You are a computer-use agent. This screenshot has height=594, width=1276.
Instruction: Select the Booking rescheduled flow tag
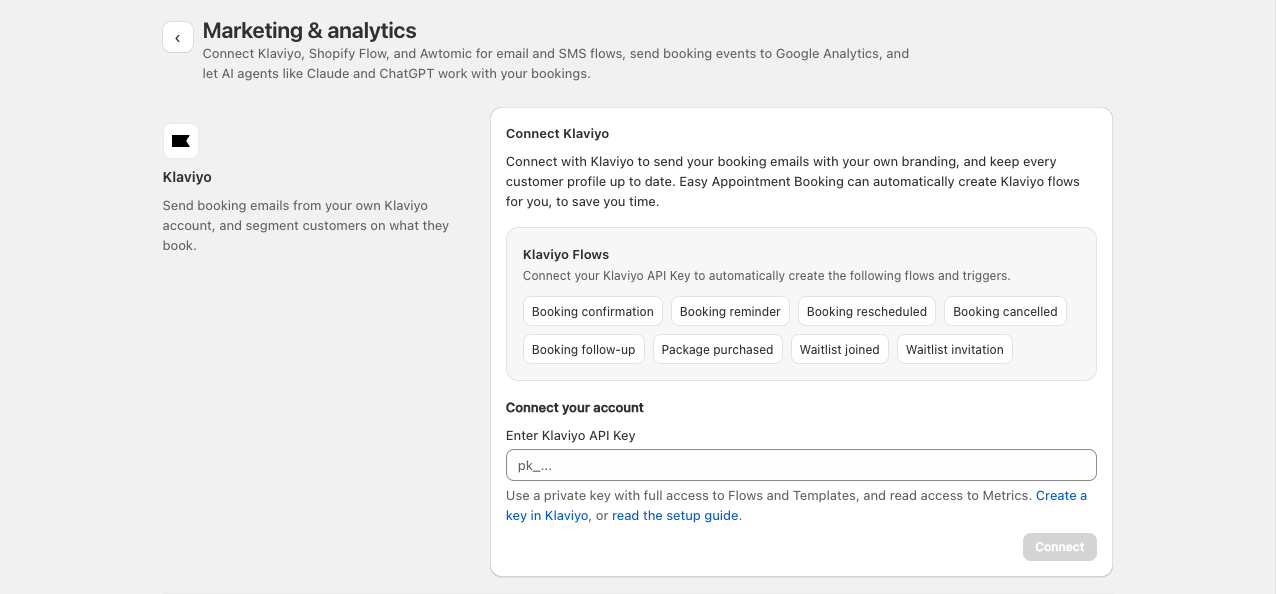(867, 311)
